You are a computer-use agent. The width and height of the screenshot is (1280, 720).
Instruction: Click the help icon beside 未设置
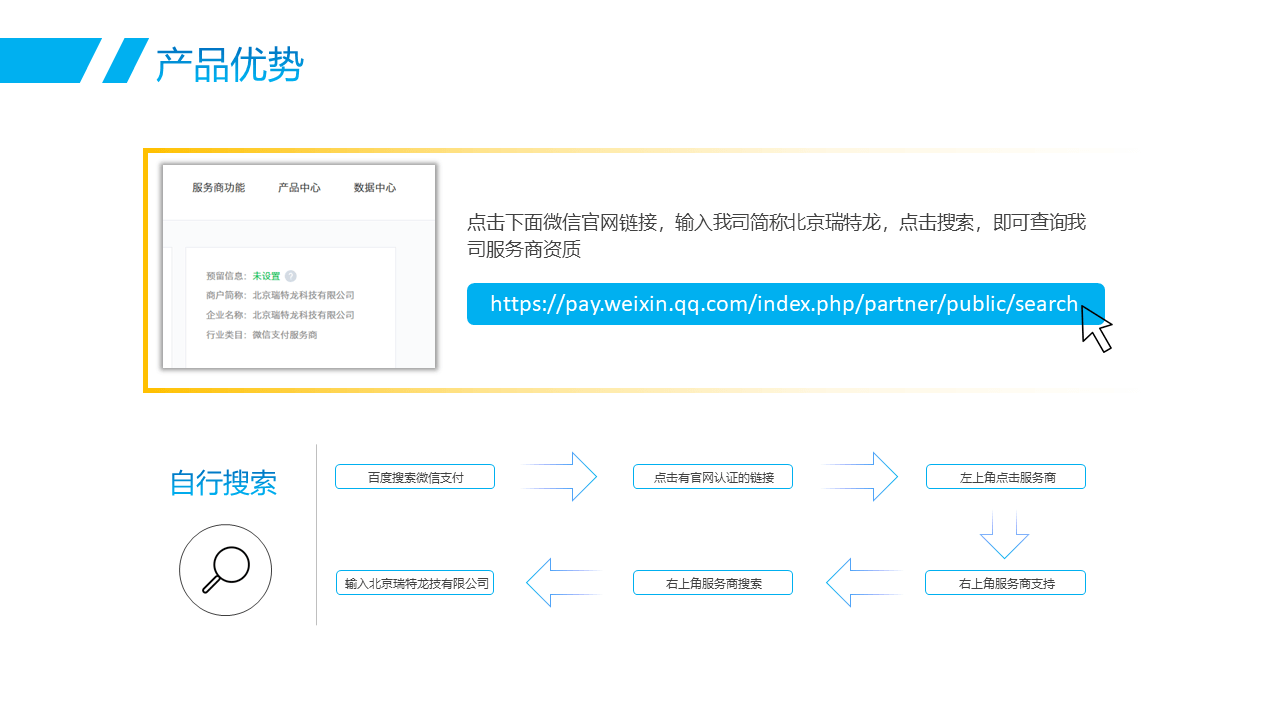click(x=291, y=276)
